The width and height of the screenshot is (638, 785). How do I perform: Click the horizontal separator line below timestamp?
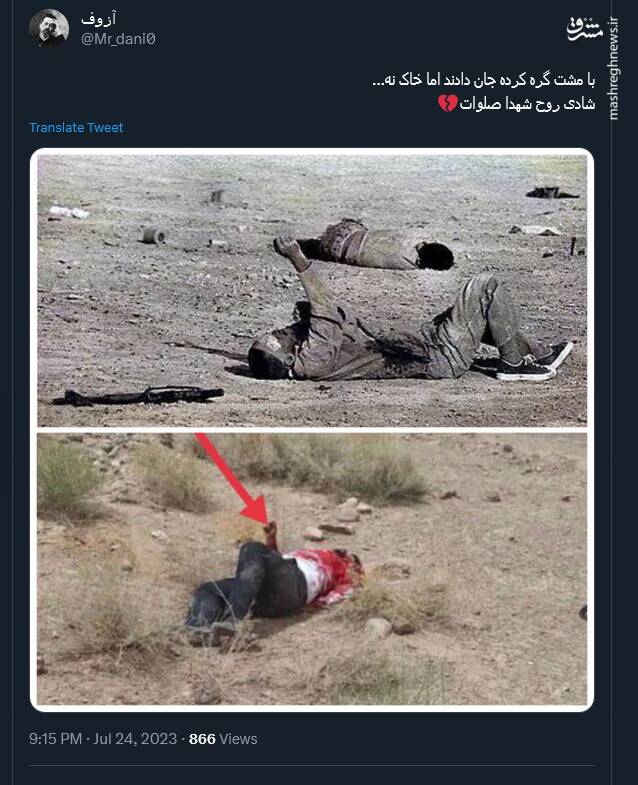click(x=312, y=765)
